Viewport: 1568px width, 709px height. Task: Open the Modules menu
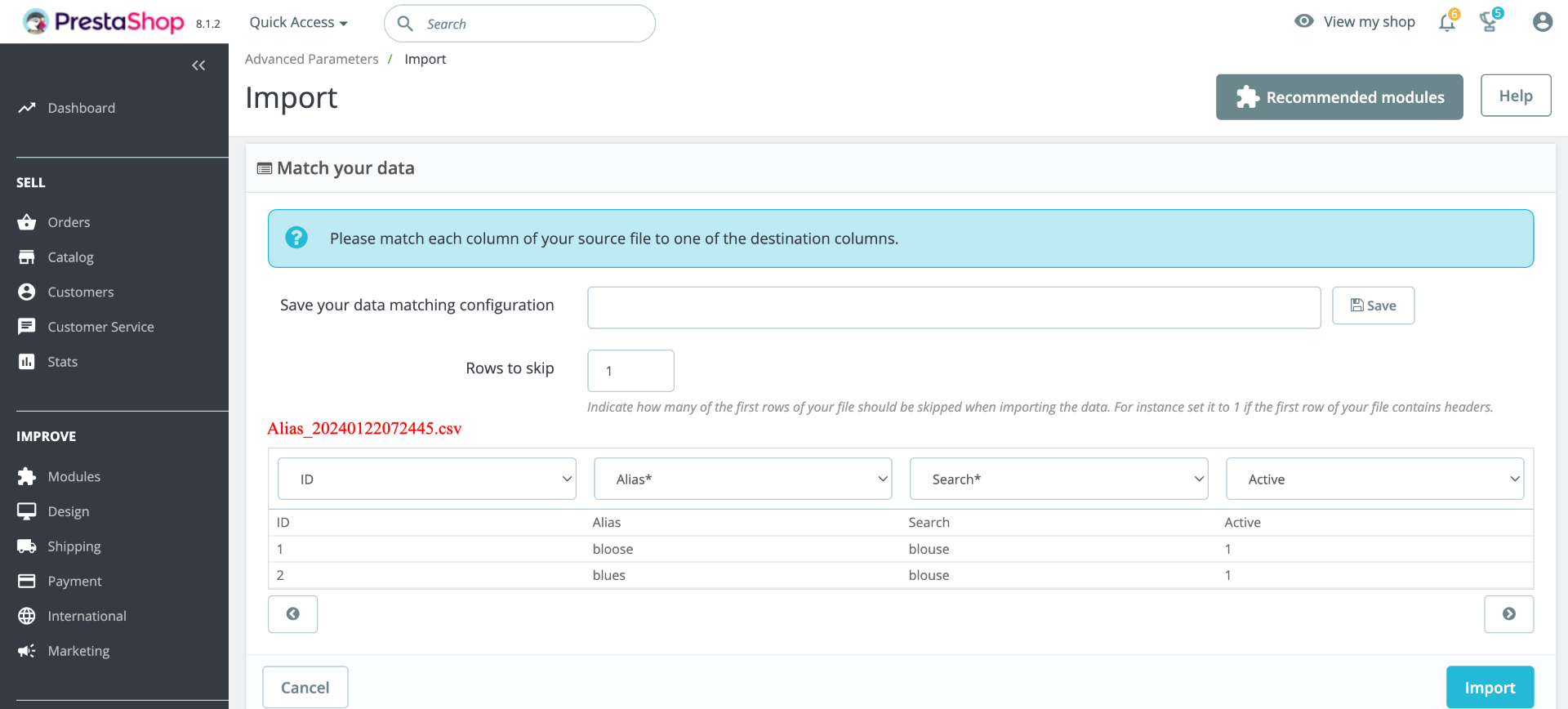(x=74, y=476)
